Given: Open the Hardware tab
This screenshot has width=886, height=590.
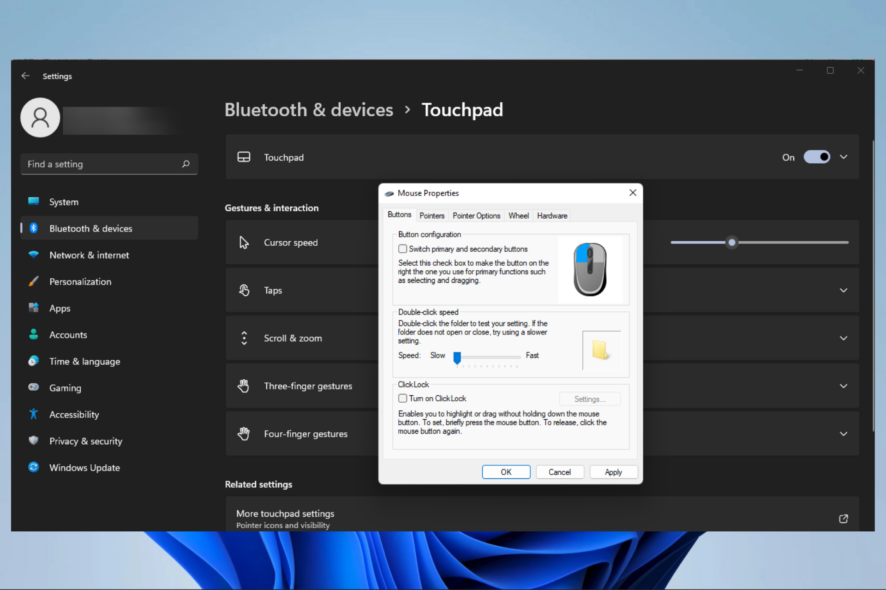Looking at the screenshot, I should tap(552, 216).
